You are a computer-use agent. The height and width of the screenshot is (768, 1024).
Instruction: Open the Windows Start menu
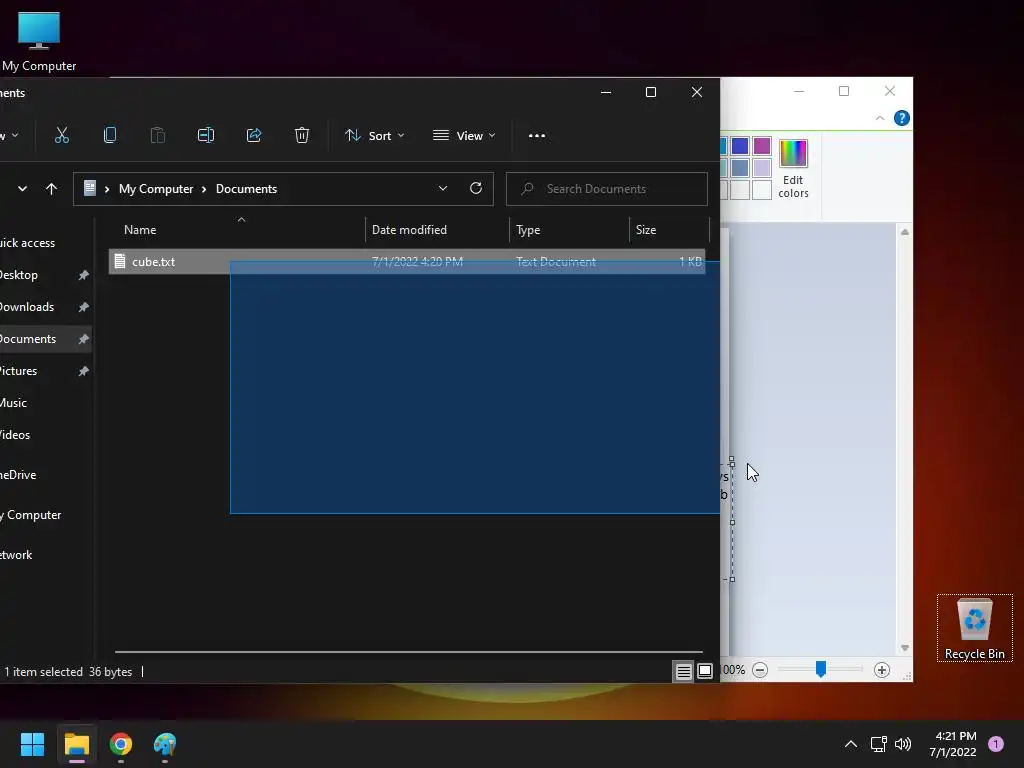(x=32, y=744)
